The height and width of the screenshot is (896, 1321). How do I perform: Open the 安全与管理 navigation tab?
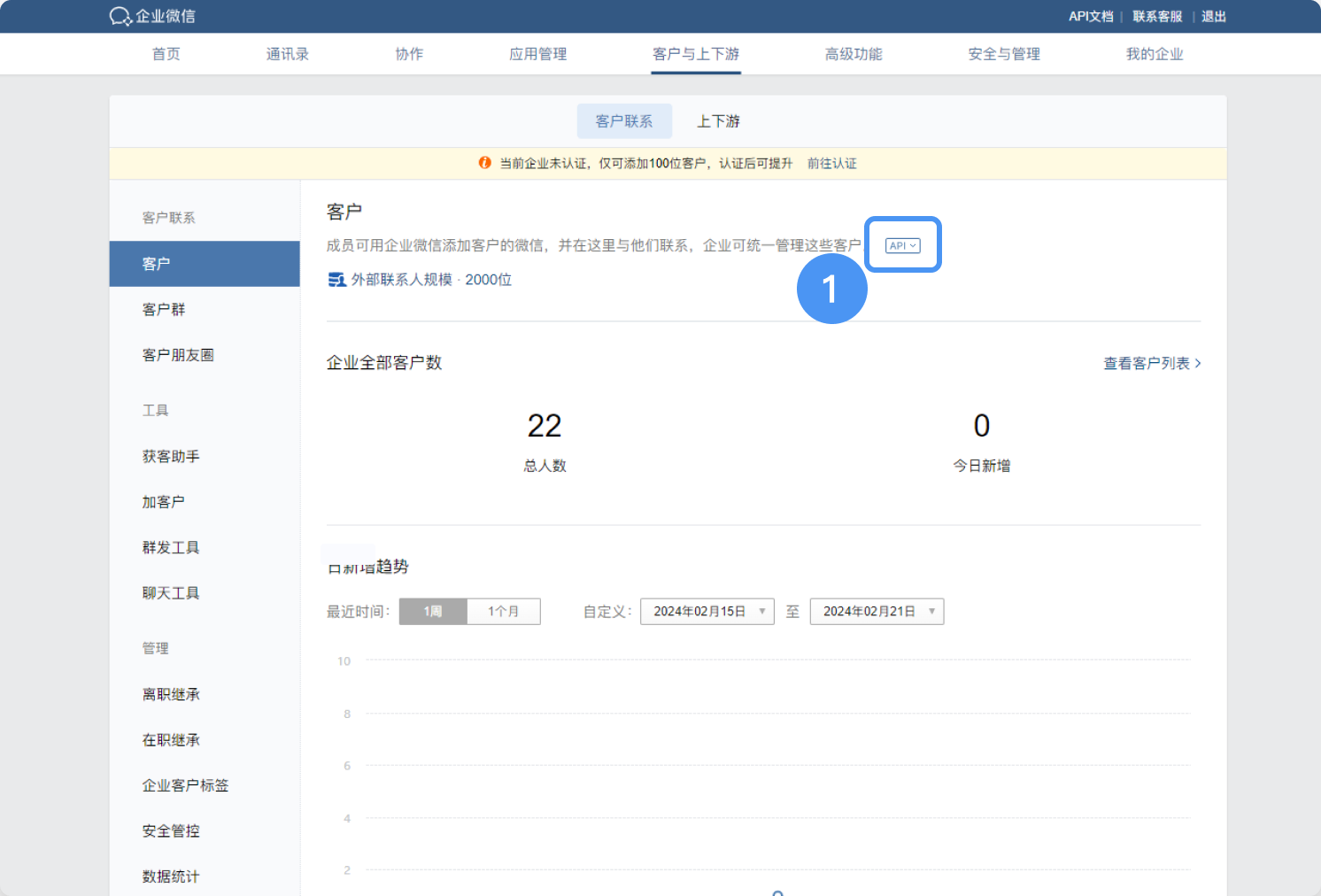1004,54
